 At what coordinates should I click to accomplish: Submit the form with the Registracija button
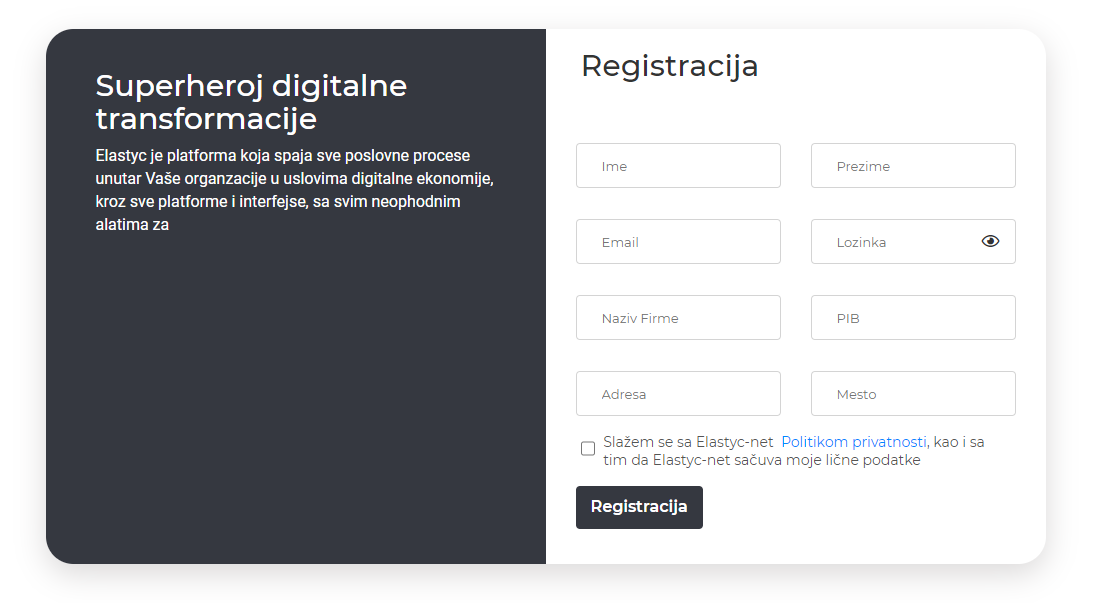[x=639, y=507]
